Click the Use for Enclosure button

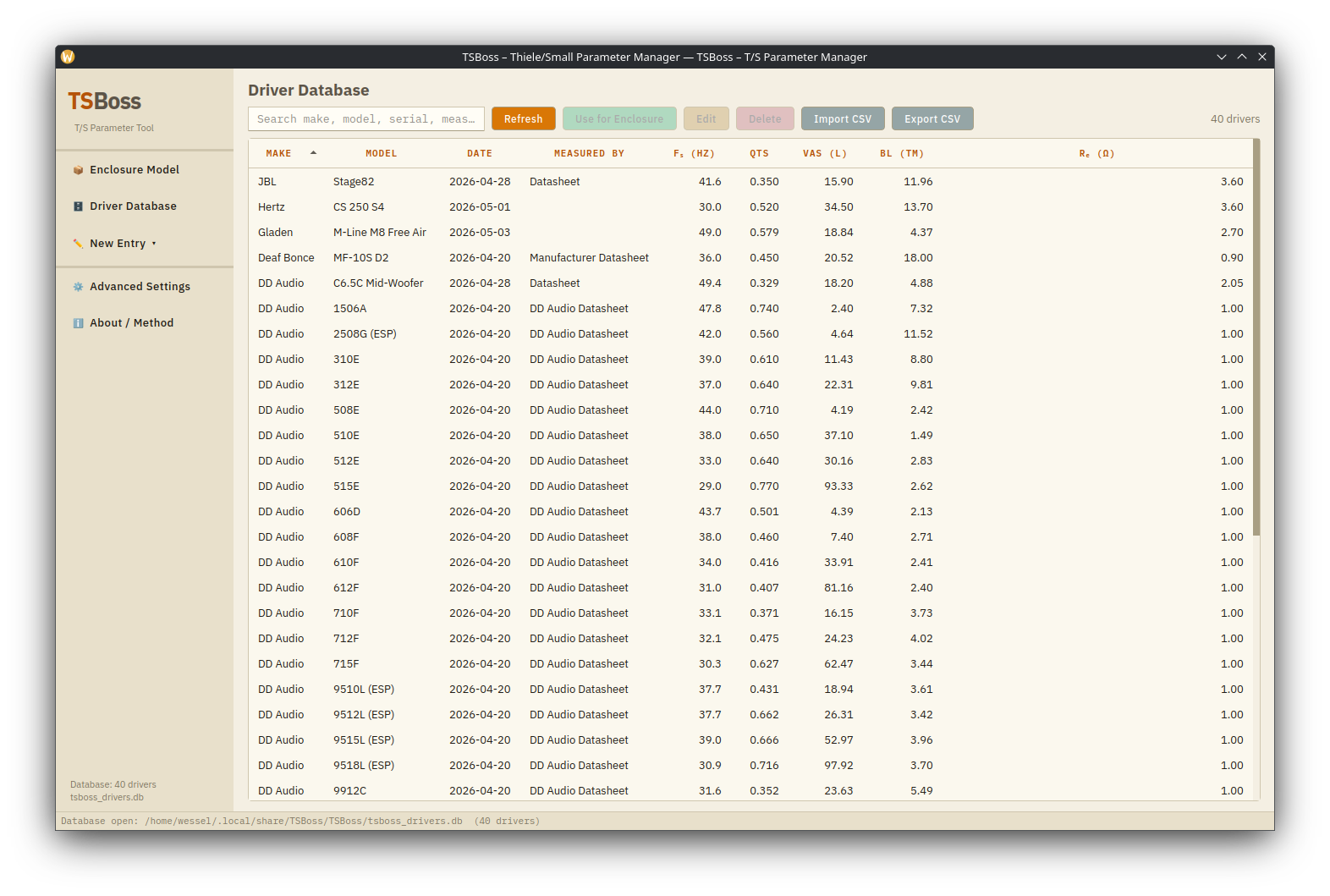coord(619,119)
